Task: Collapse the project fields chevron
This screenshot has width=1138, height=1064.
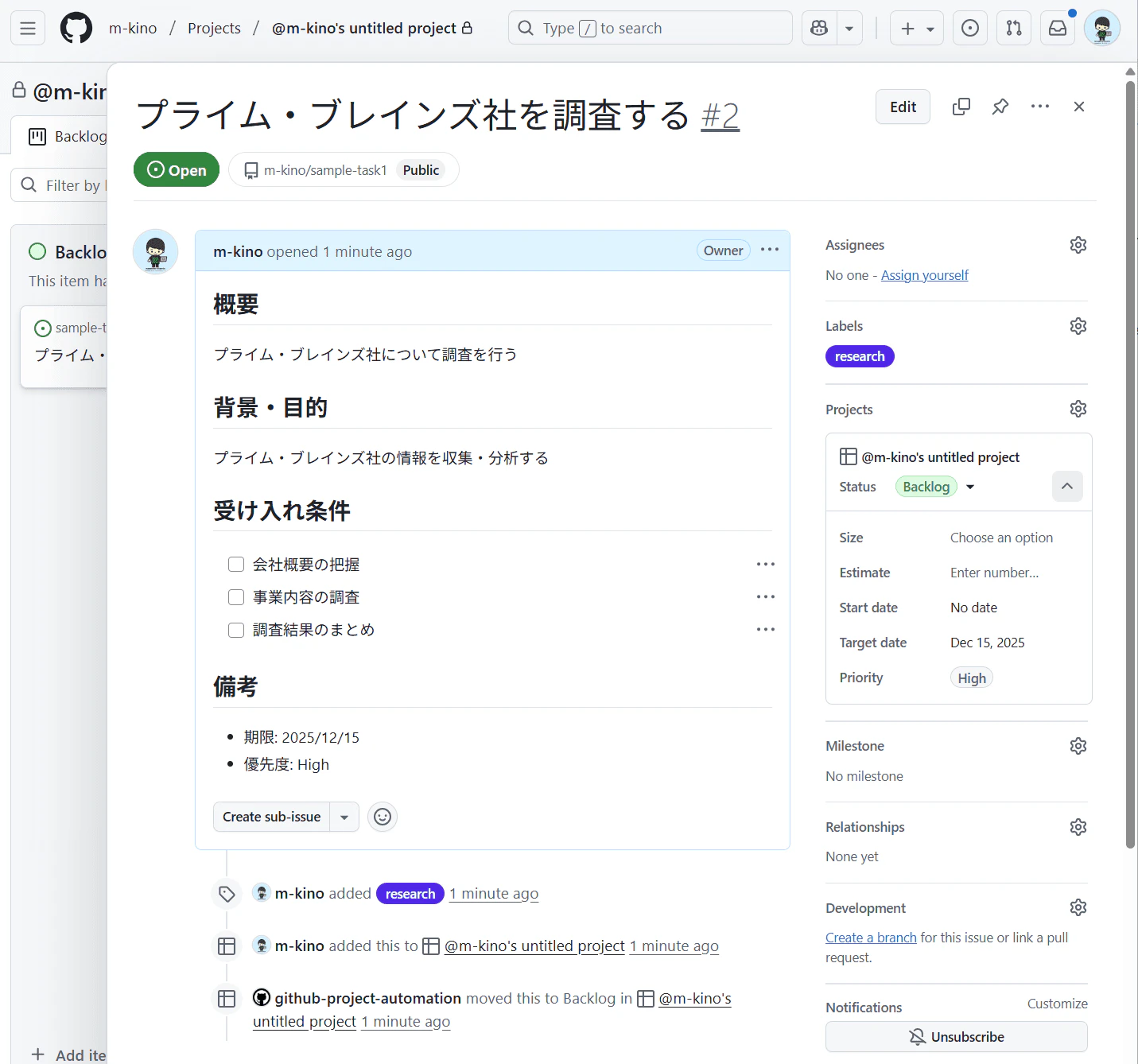Action: tap(1067, 487)
